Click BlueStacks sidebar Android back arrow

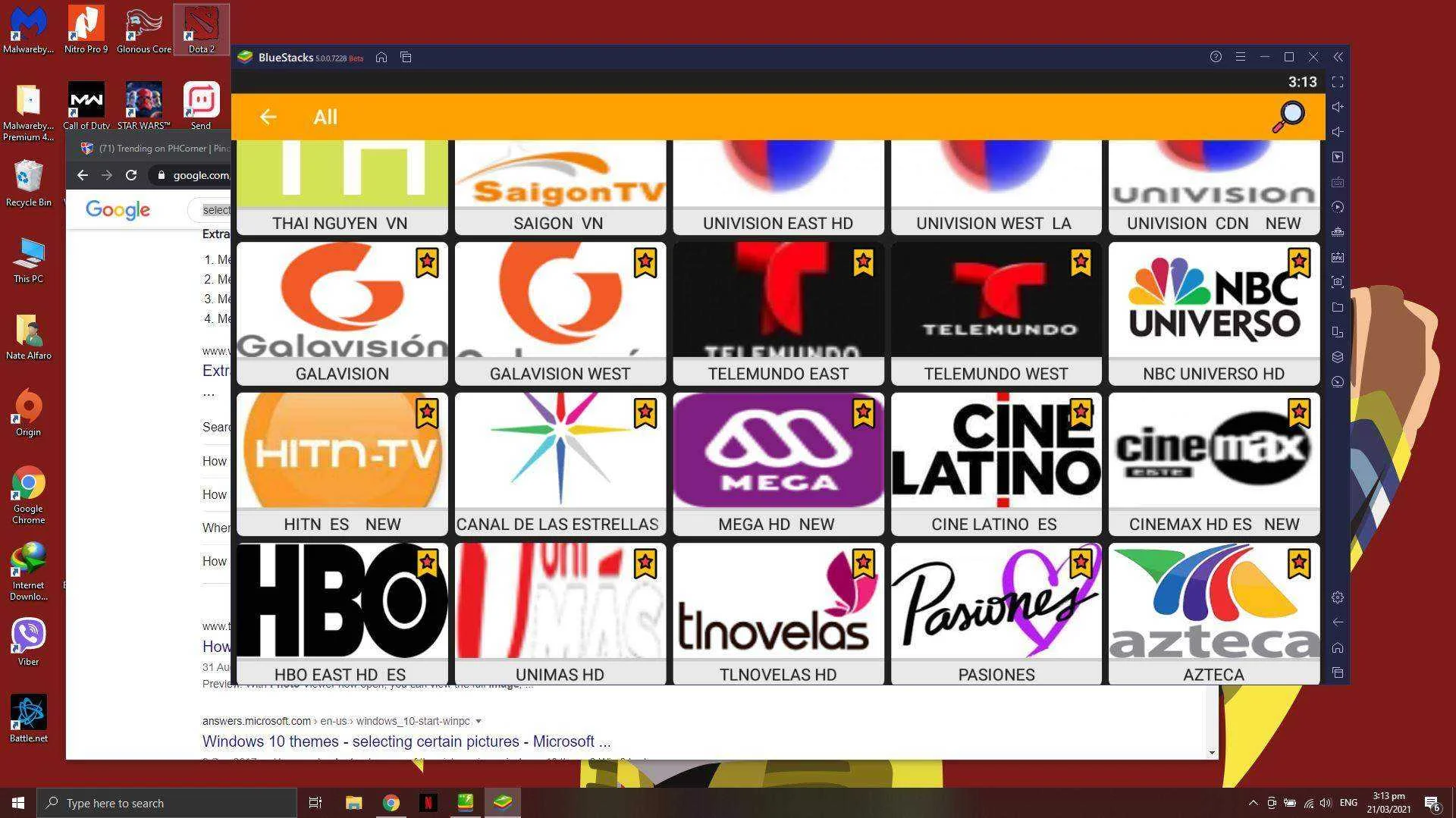pos(1338,622)
